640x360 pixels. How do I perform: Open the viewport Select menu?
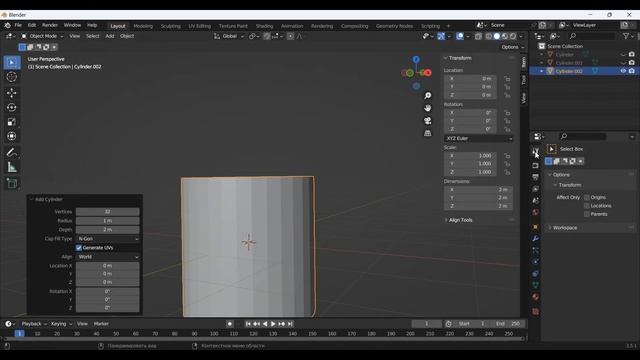[93, 36]
